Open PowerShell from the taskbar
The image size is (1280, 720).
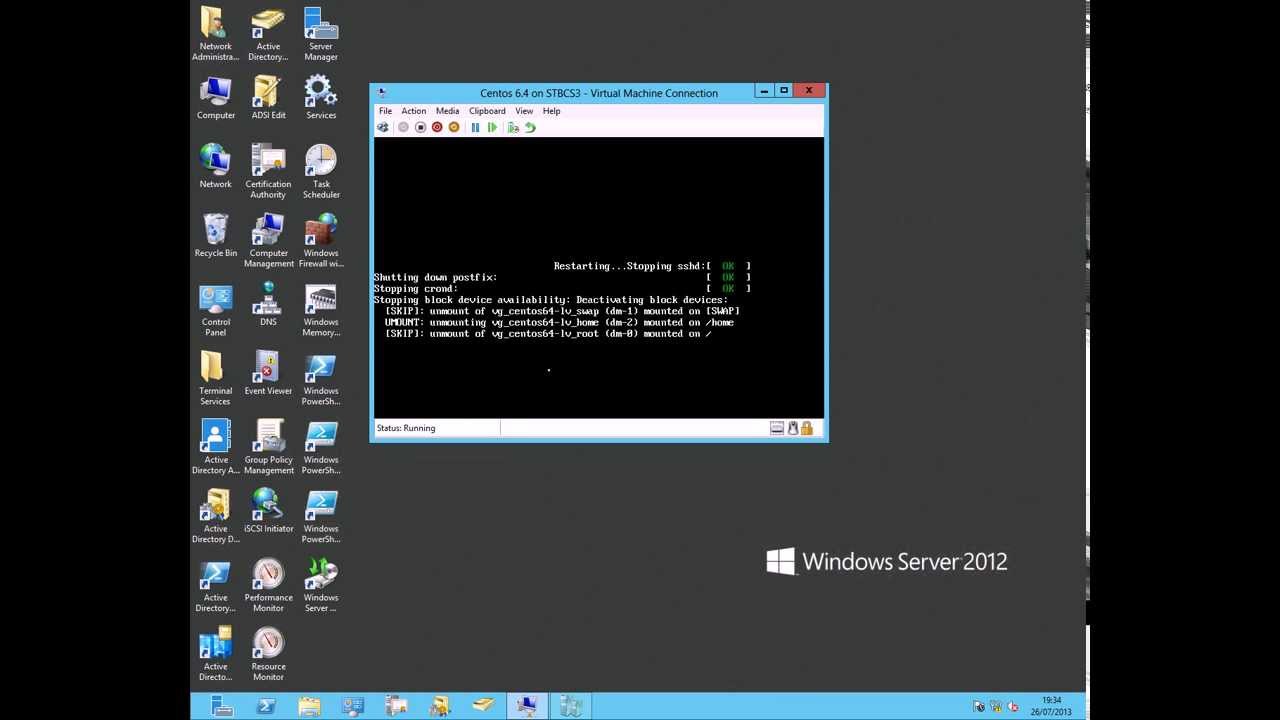click(266, 706)
